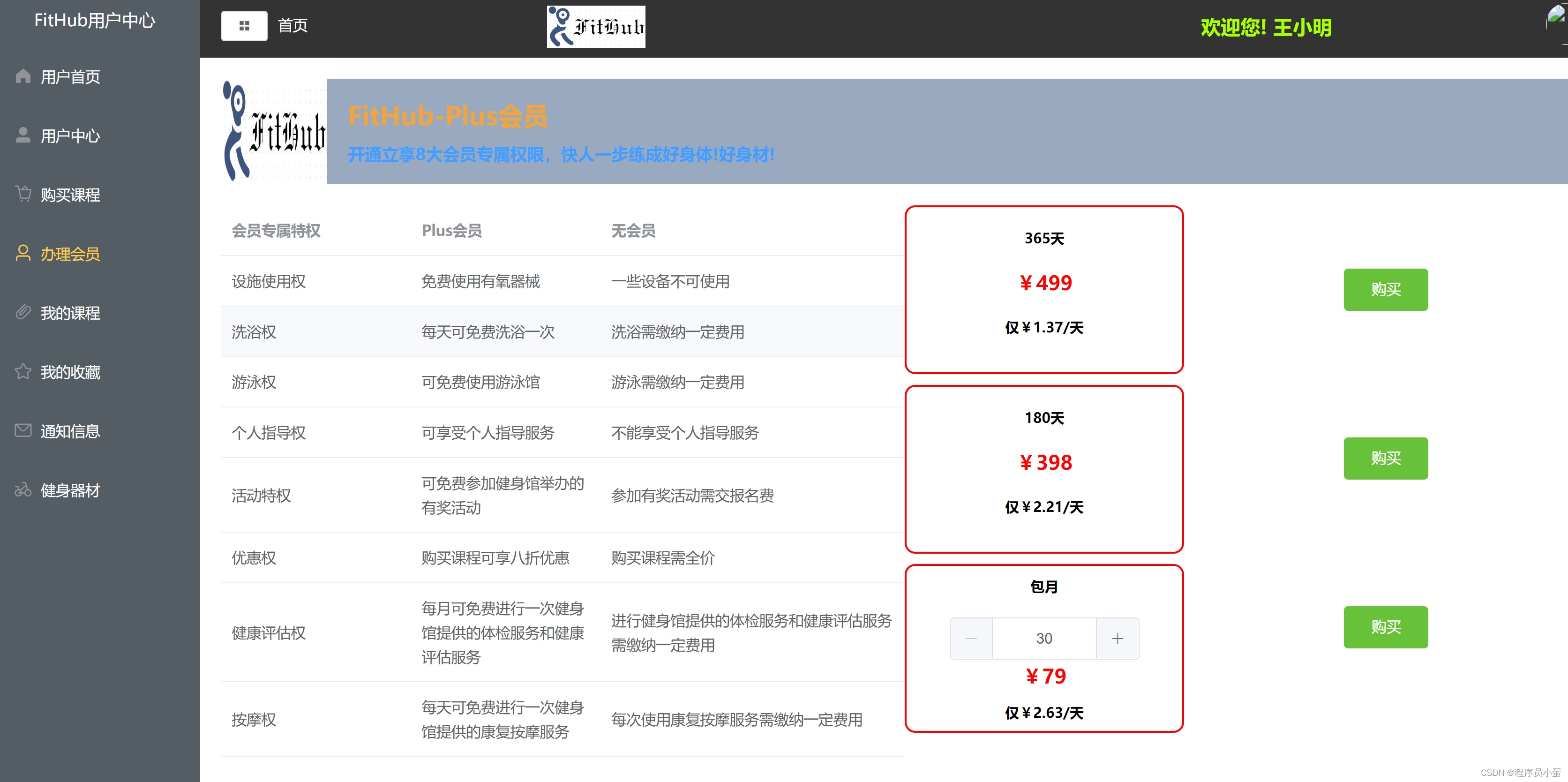This screenshot has width=1568, height=782.
Task: Click the 洗浴权 table row
Action: [562, 331]
